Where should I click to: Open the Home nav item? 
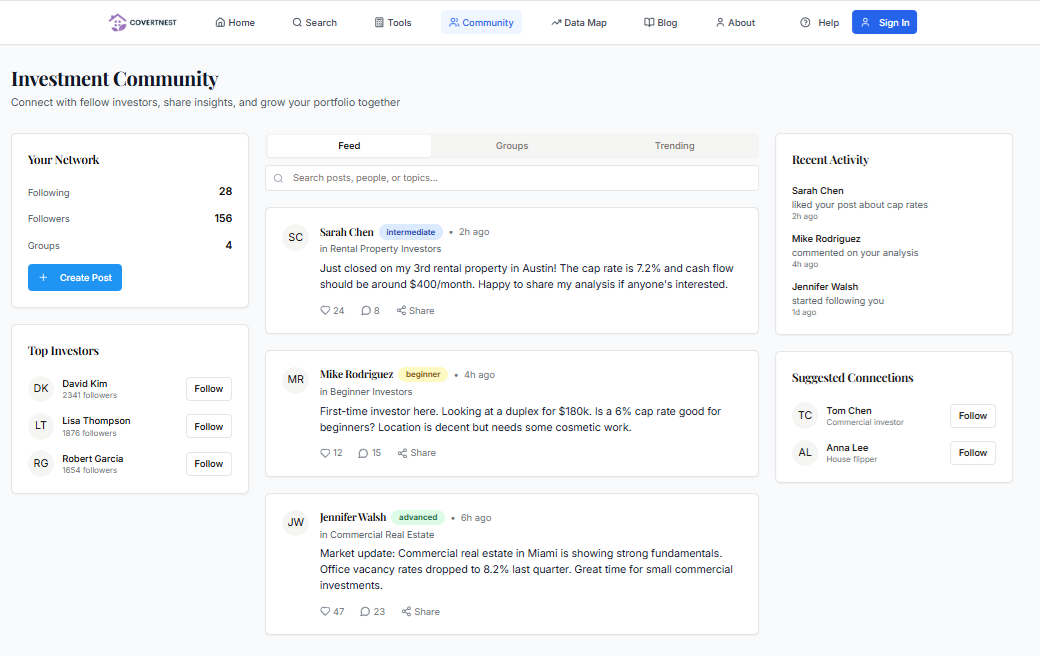click(x=235, y=23)
